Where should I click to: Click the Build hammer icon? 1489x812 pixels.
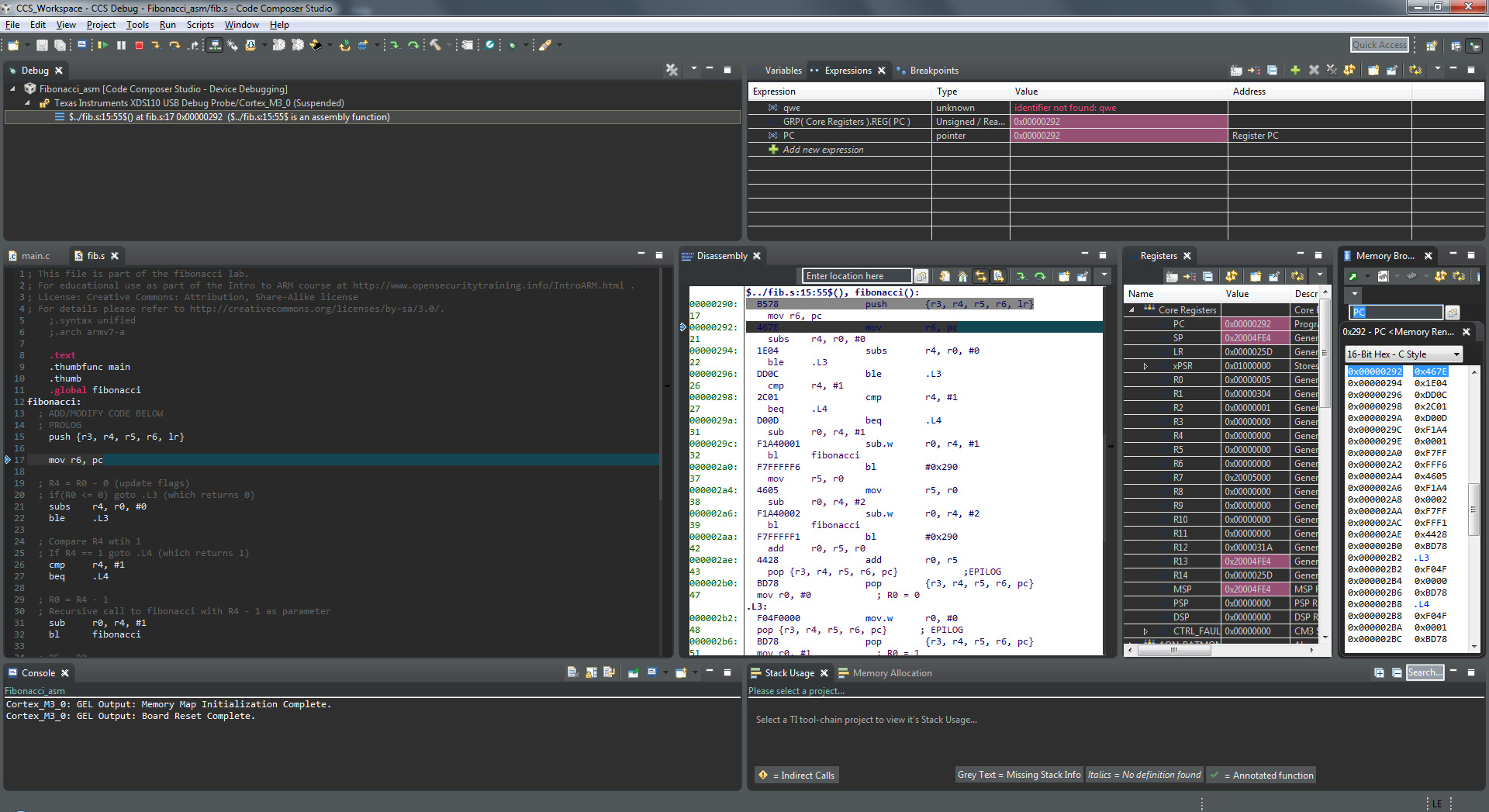(436, 46)
